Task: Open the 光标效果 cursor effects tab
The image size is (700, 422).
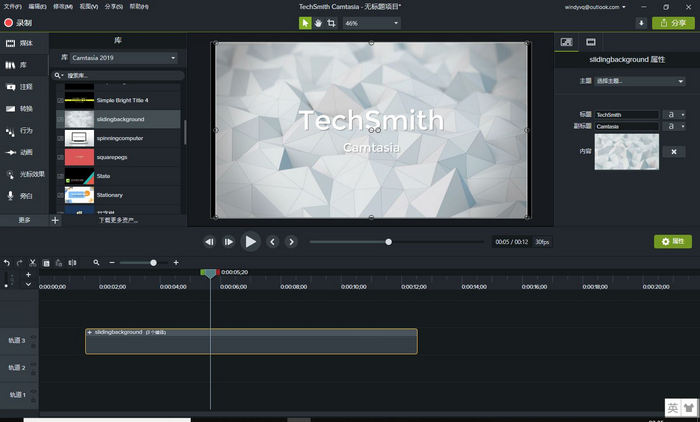Action: (24, 174)
